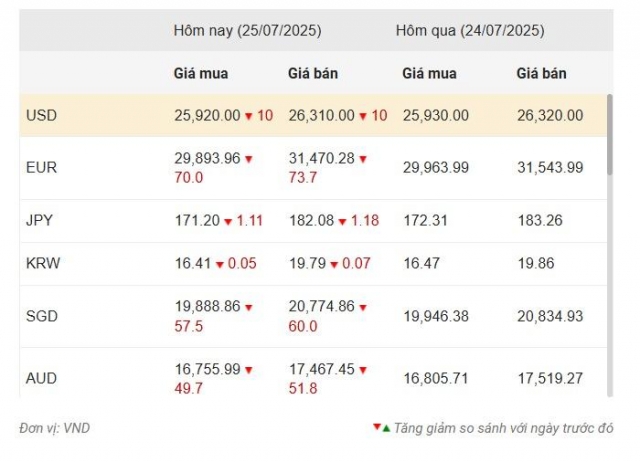Select the Hôm qua (24/07/2025) column header
This screenshot has width=640, height=462.
click(x=470, y=31)
